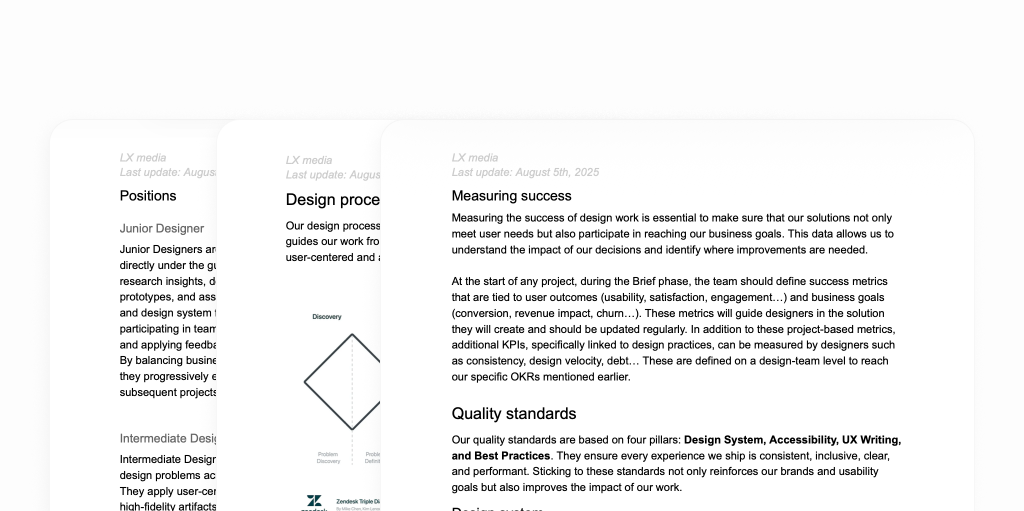Click the Discovery label above the diamond
The width and height of the screenshot is (1024, 511).
click(x=326, y=317)
